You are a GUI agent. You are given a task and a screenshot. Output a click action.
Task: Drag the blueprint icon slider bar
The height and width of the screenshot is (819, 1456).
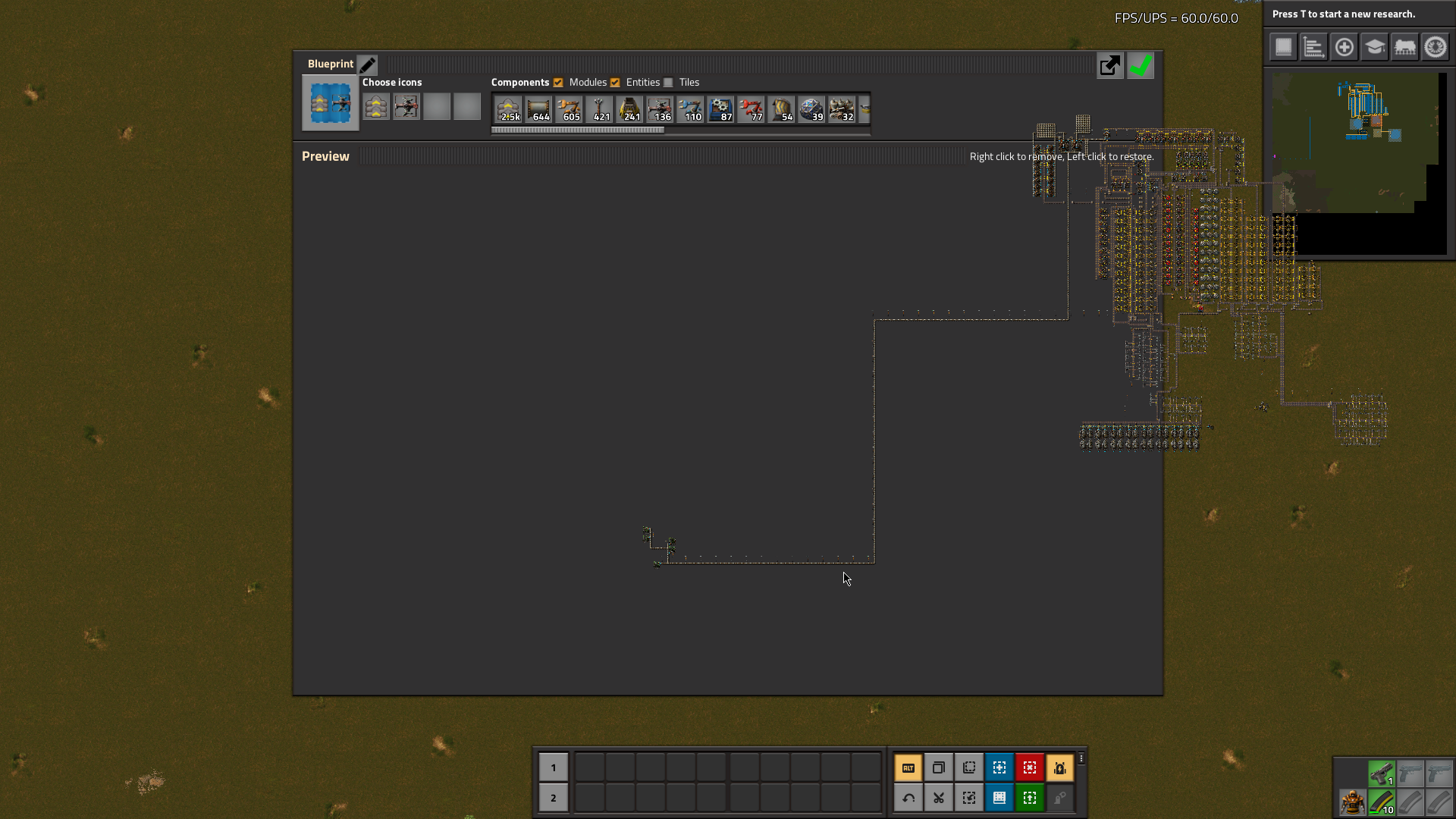[x=578, y=129]
